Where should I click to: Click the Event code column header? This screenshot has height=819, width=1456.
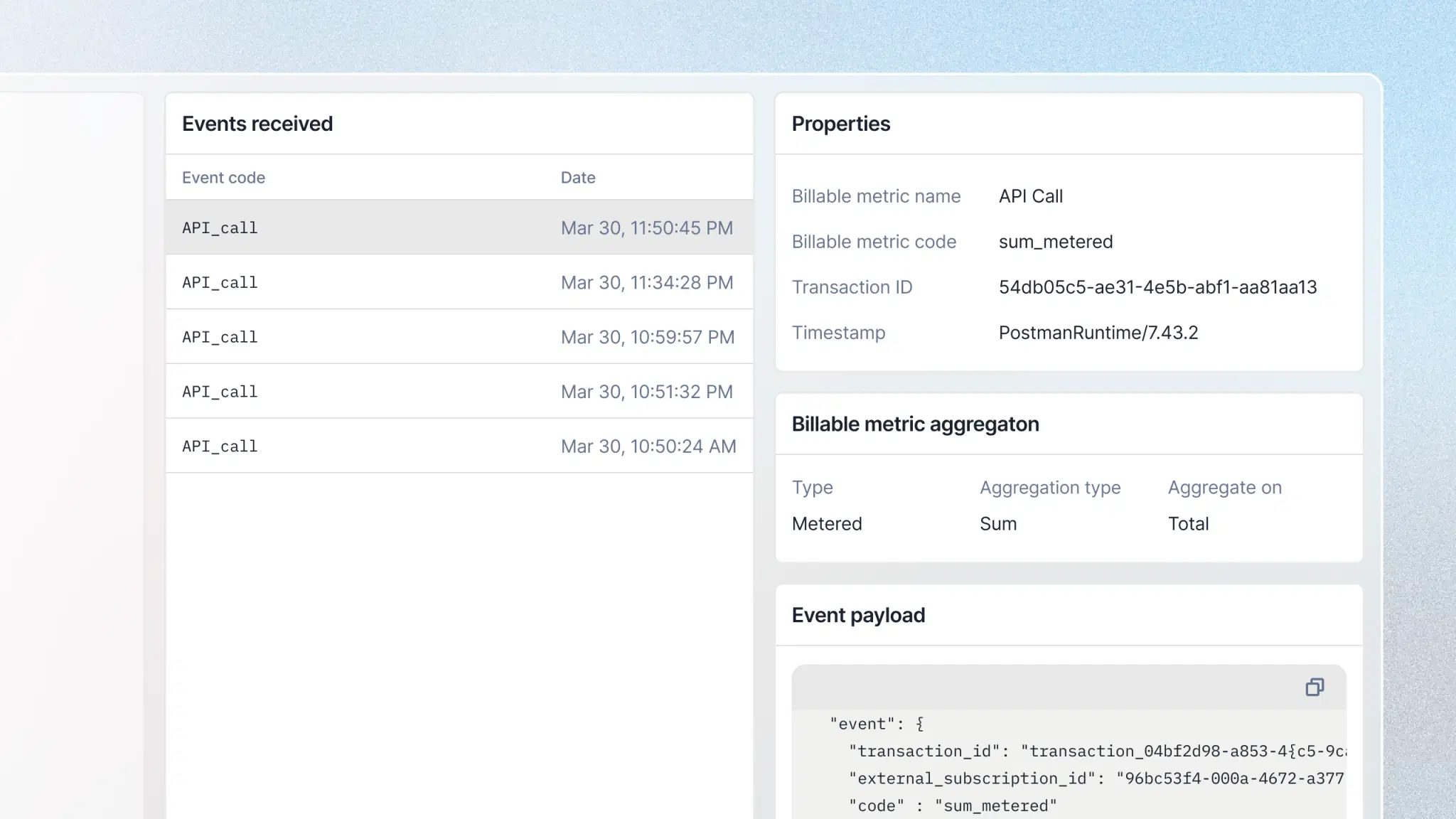pyautogui.click(x=223, y=177)
